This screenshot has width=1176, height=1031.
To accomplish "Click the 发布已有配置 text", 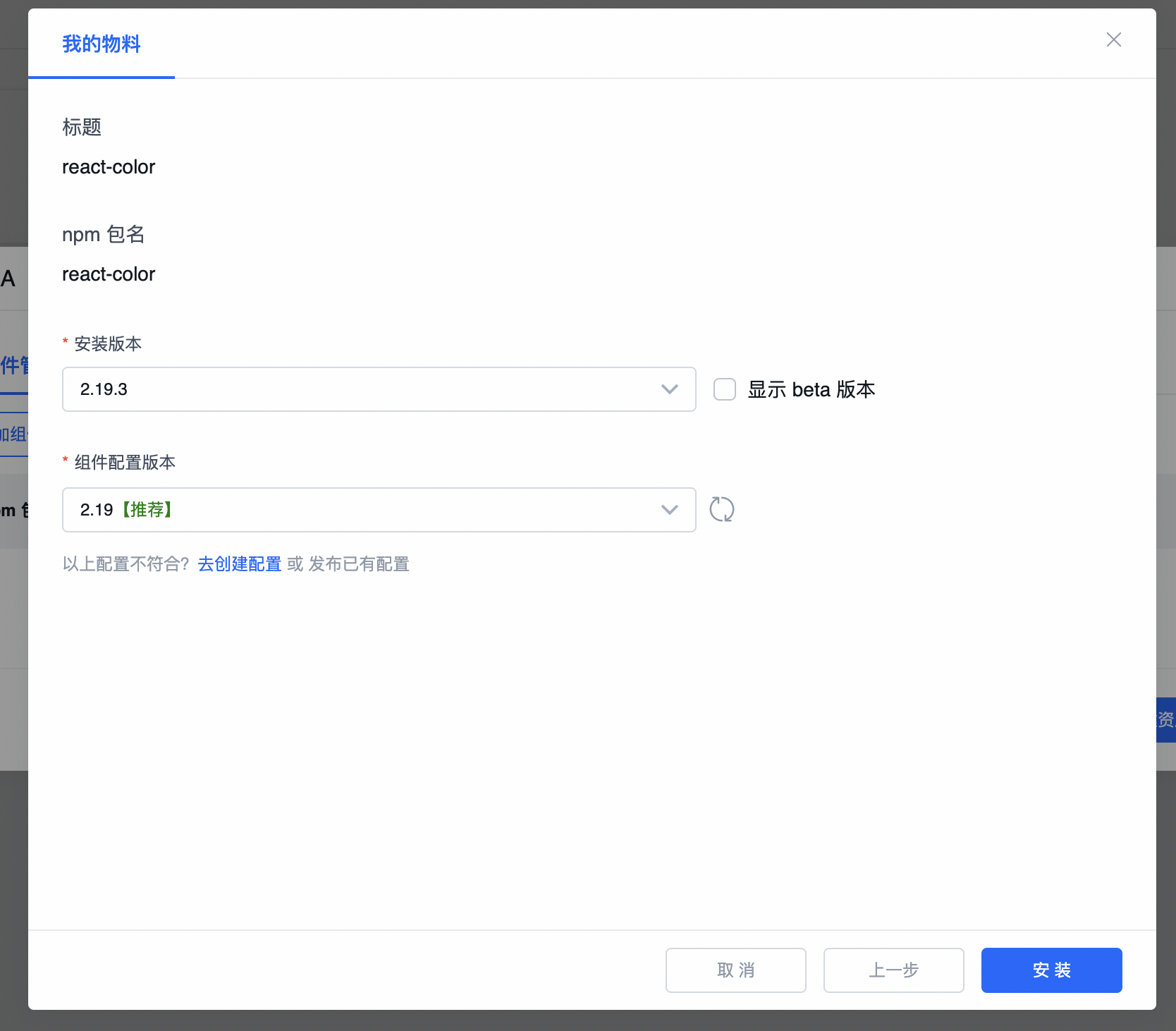I will 359,564.
